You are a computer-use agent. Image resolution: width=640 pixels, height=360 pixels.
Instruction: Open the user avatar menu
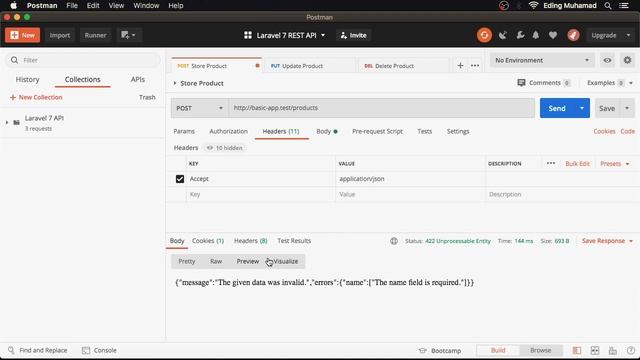[573, 35]
